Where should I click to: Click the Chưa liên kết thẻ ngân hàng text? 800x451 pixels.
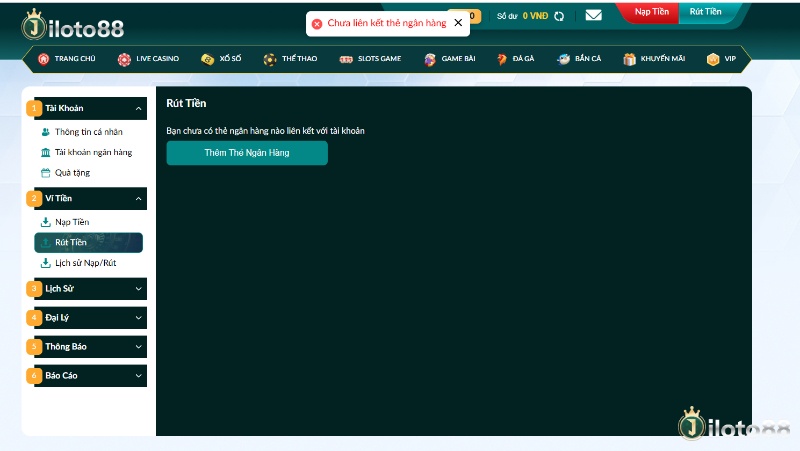click(x=387, y=23)
